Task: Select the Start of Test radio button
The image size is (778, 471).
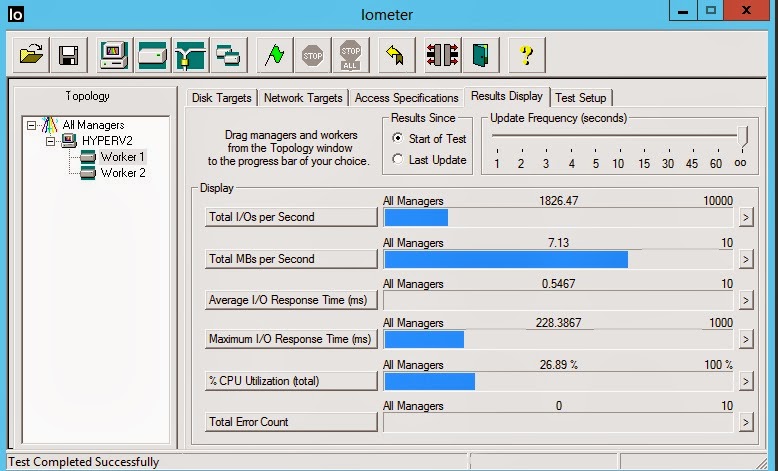Action: (x=399, y=139)
